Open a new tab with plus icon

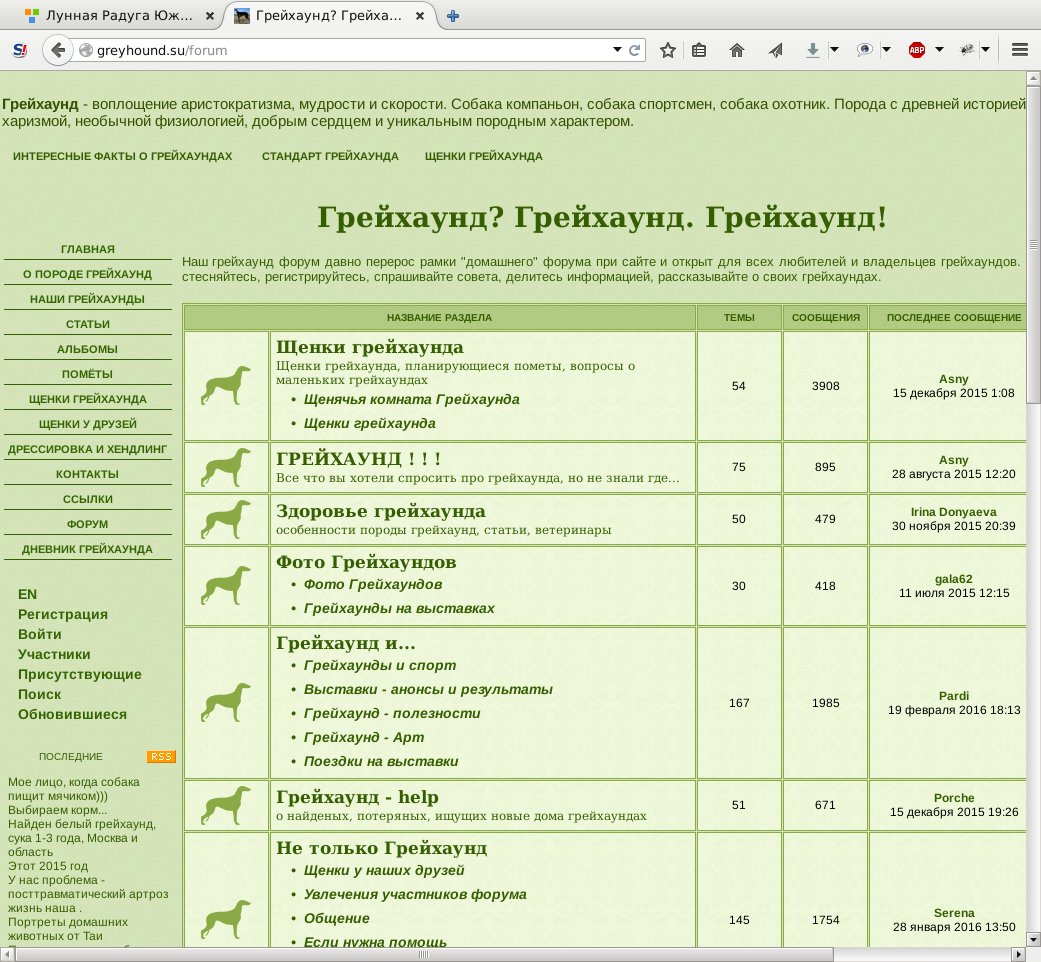(x=453, y=16)
